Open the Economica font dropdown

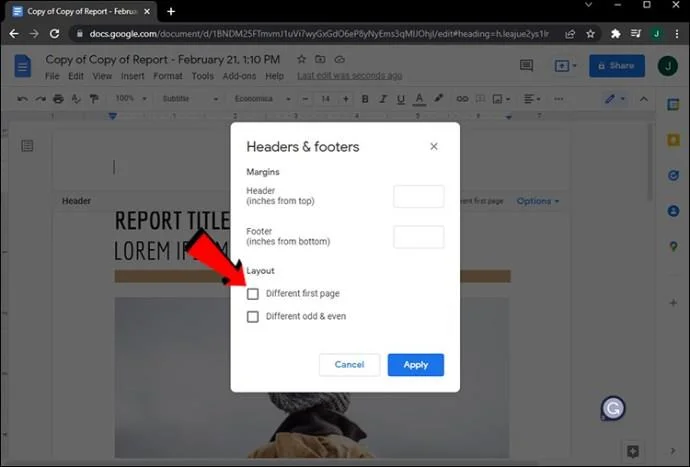coord(262,99)
